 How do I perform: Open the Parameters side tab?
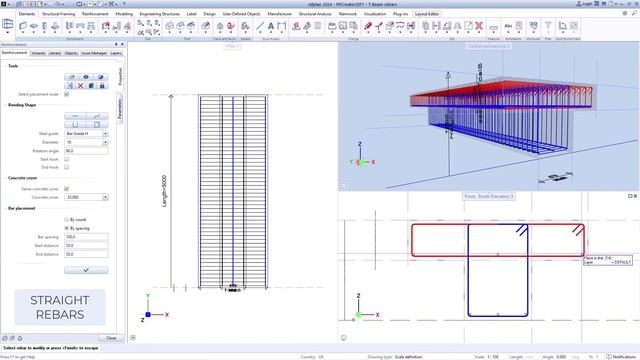(120, 108)
